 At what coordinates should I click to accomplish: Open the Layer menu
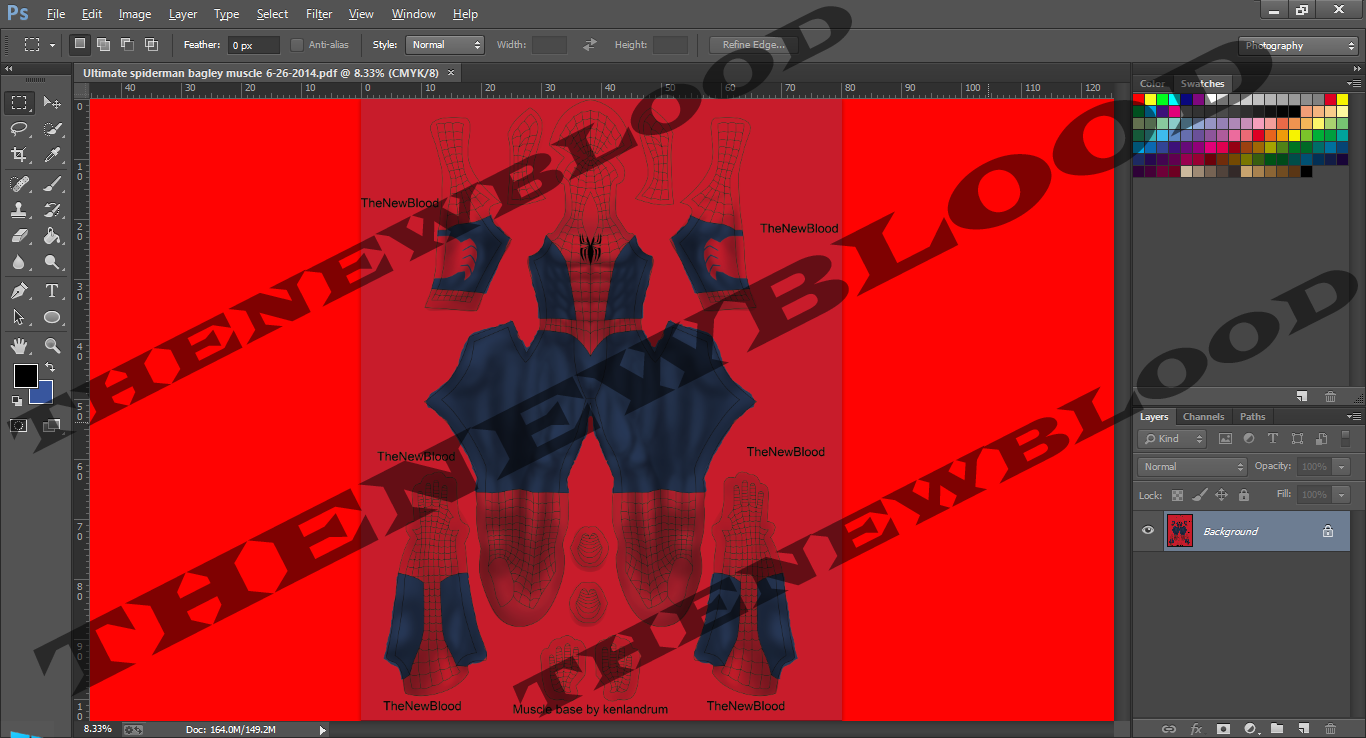[183, 14]
